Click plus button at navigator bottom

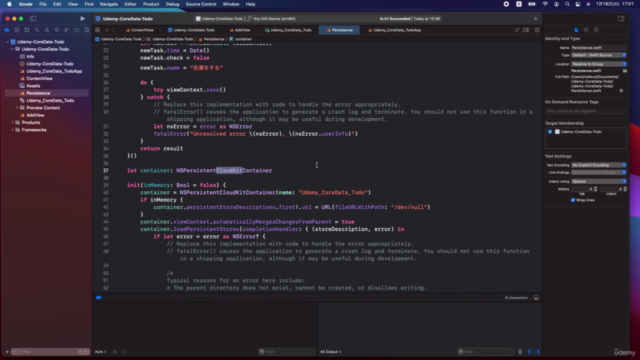(7, 351)
